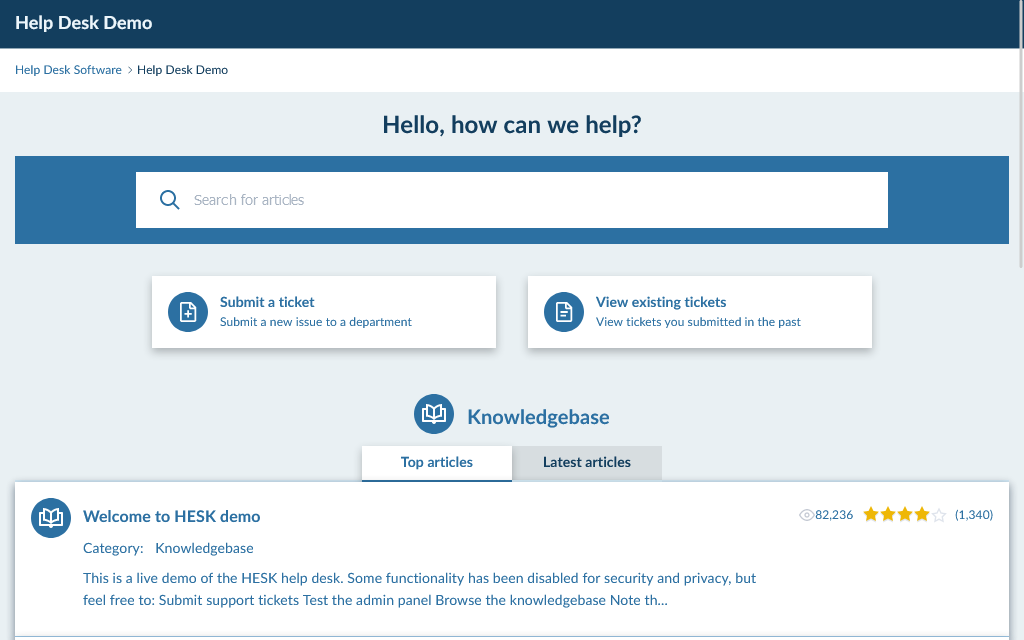Select the View existing tickets heading
Screen dimensions: 1024x640
[x=661, y=302]
